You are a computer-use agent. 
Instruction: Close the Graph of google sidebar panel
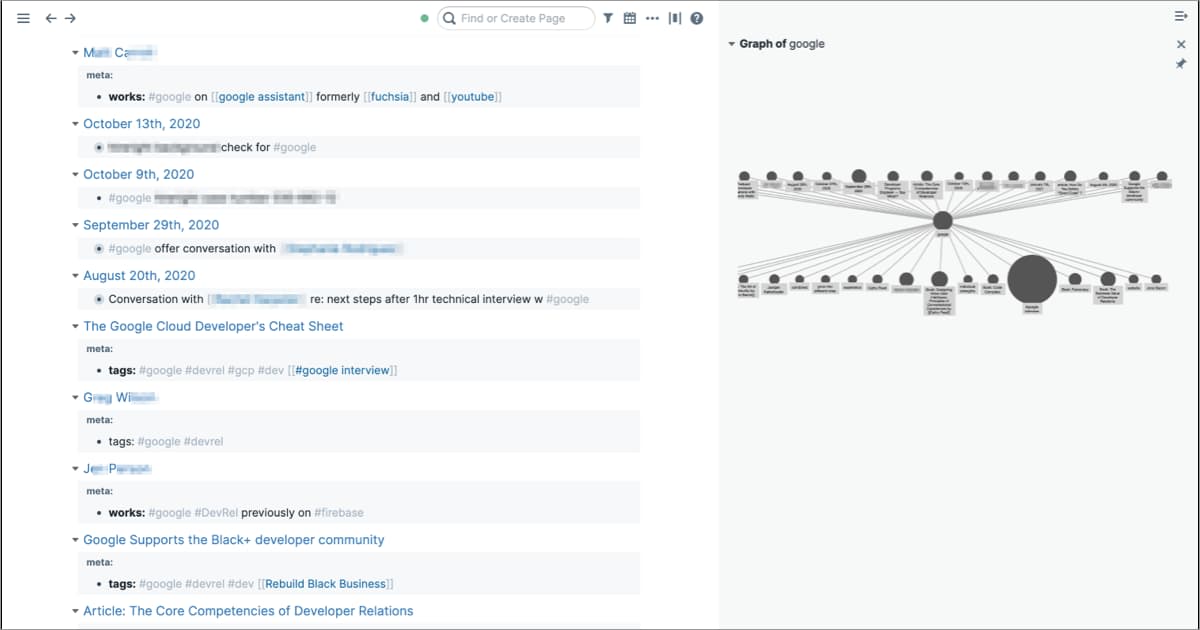1181,44
